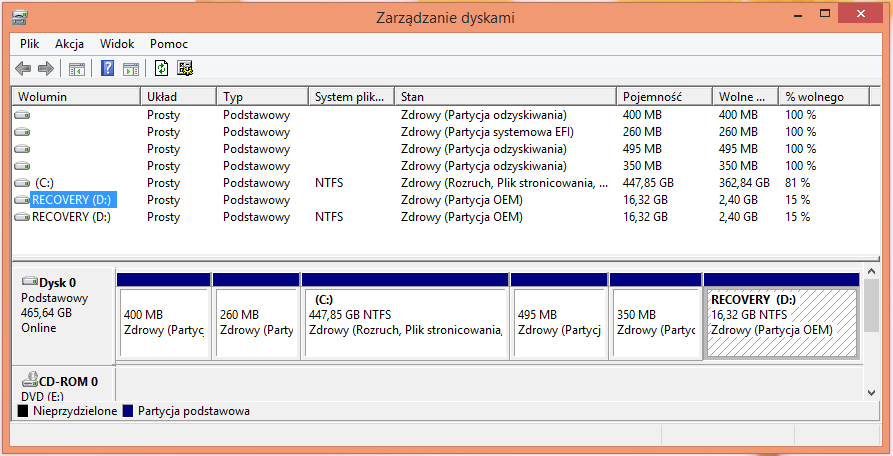The height and width of the screenshot is (456, 893).
Task: Click the volume icon of the 350 MB row
Action: (22, 166)
